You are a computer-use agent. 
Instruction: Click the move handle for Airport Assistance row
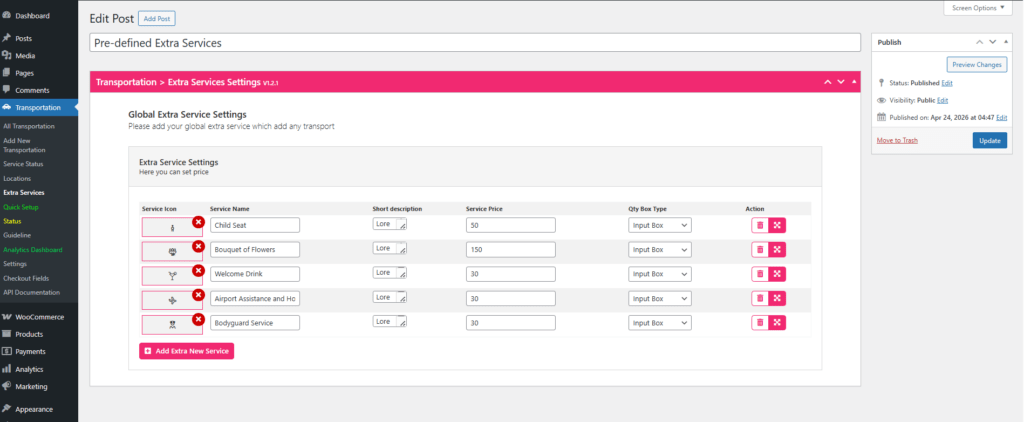click(777, 299)
